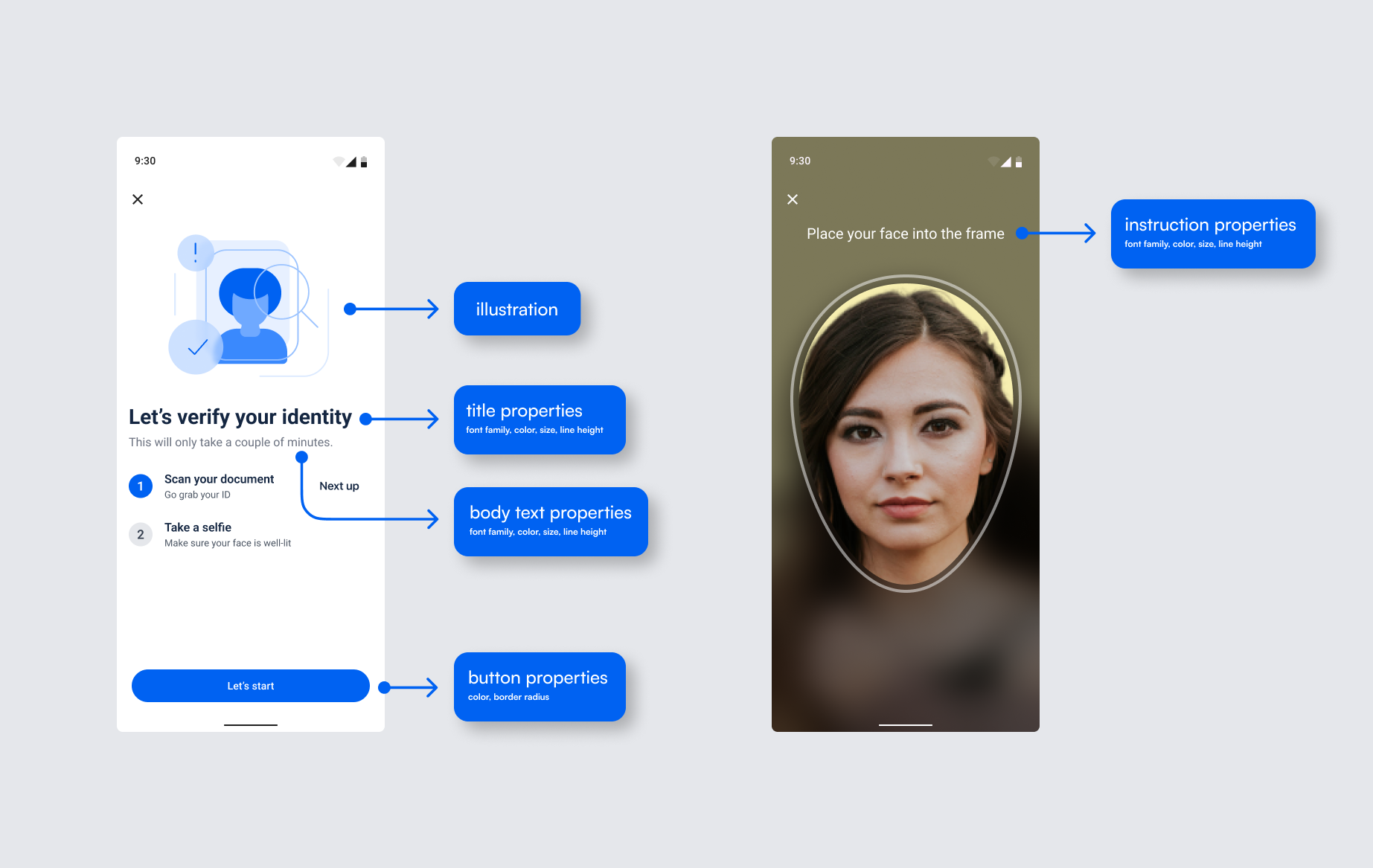
Task: Close the face capture camera screen
Action: (x=793, y=199)
